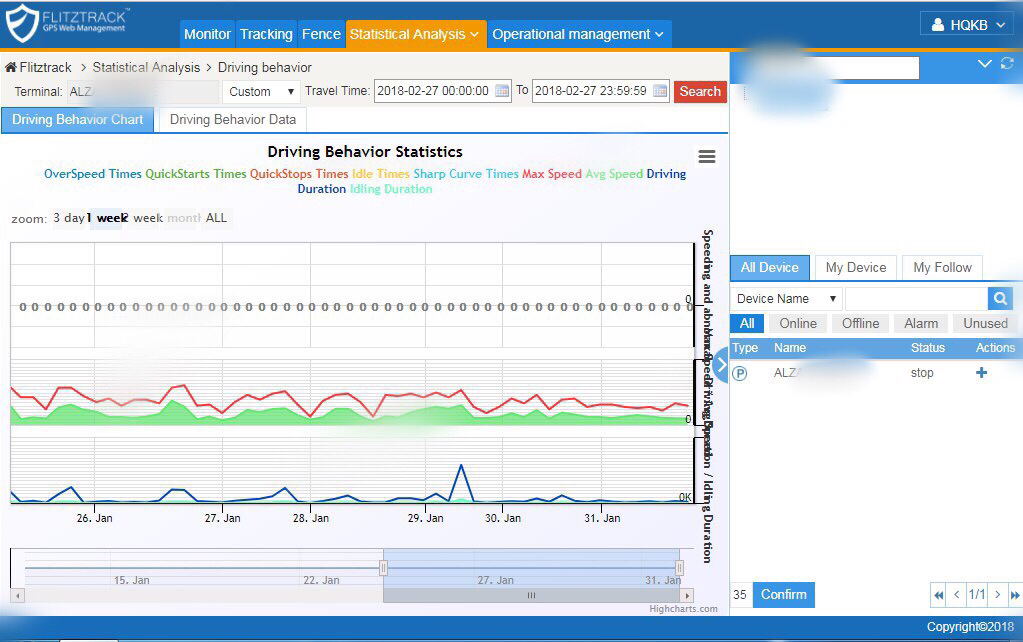Open the Operational management dropdown menu
Image resolution: width=1023 pixels, height=642 pixels.
click(x=579, y=34)
